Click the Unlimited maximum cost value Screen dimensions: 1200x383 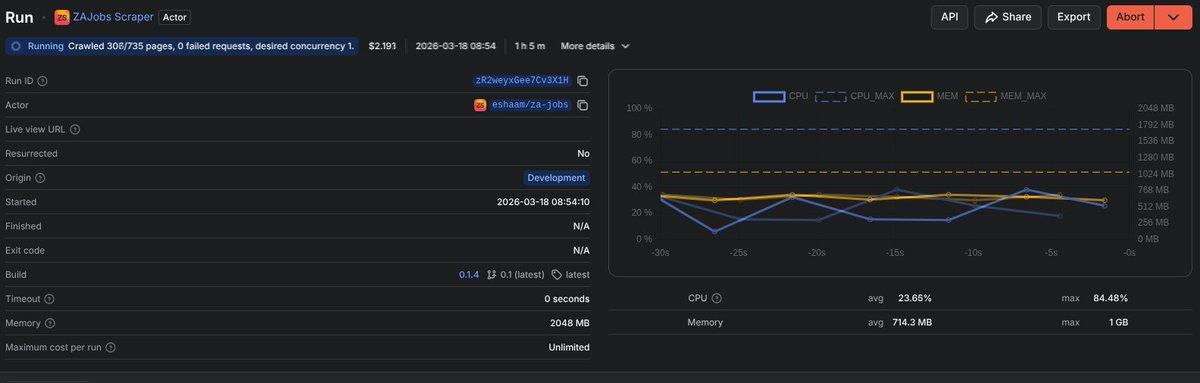(x=569, y=347)
